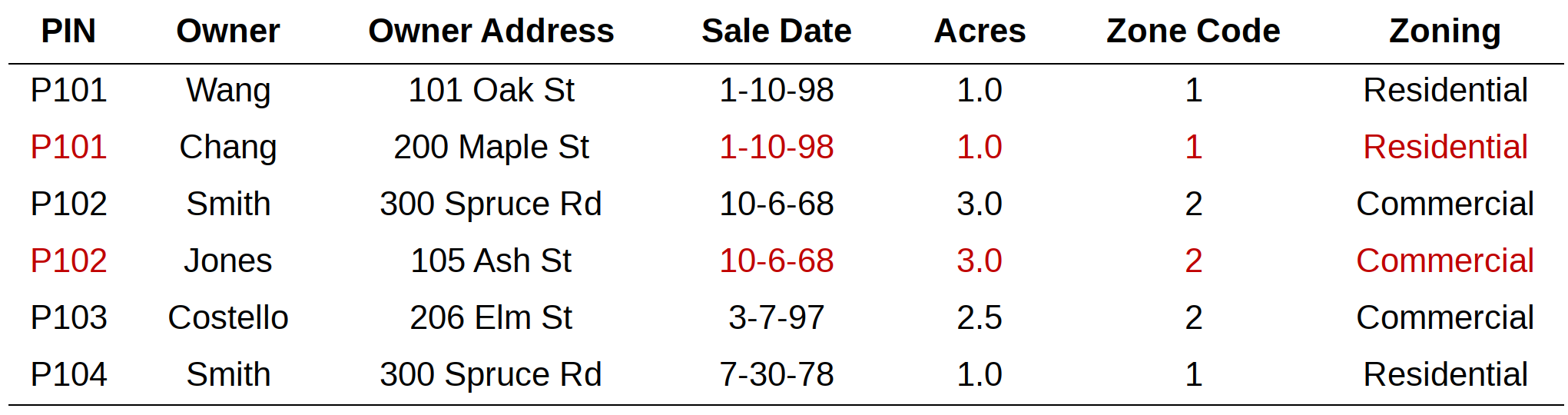The width and height of the screenshot is (1568, 415).
Task: Click the PIN cell P104
Action: coord(68,375)
